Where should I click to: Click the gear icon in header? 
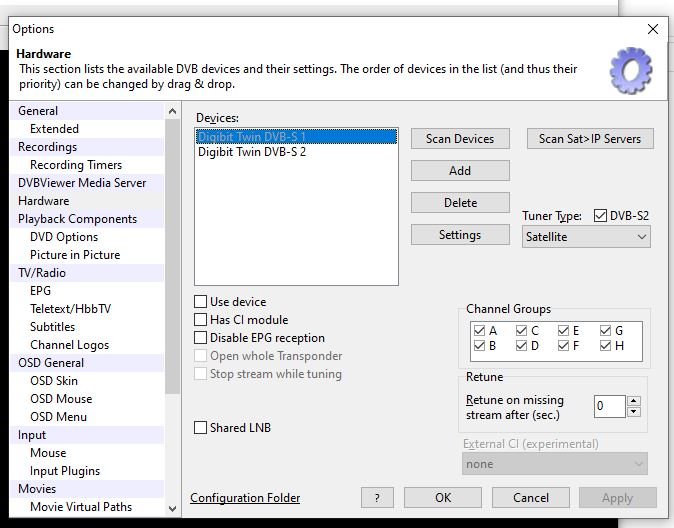[x=630, y=70]
